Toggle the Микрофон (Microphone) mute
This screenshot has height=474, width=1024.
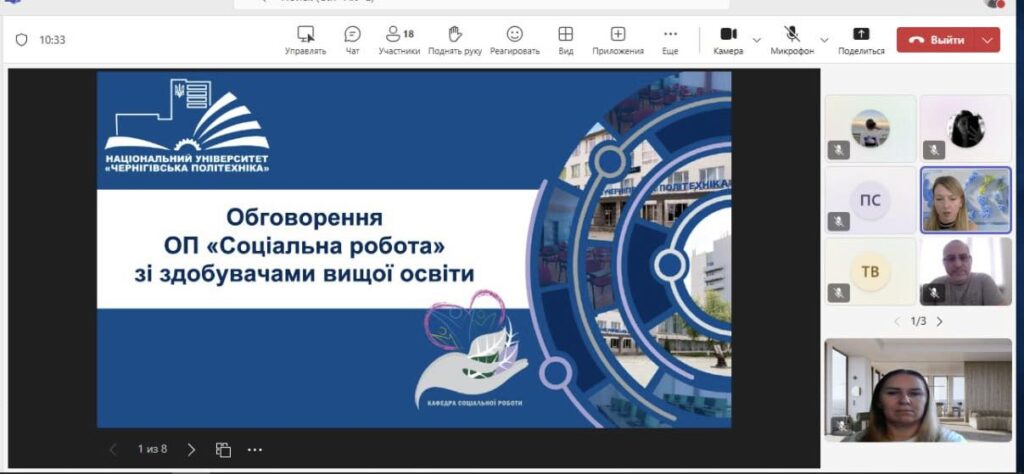point(791,35)
